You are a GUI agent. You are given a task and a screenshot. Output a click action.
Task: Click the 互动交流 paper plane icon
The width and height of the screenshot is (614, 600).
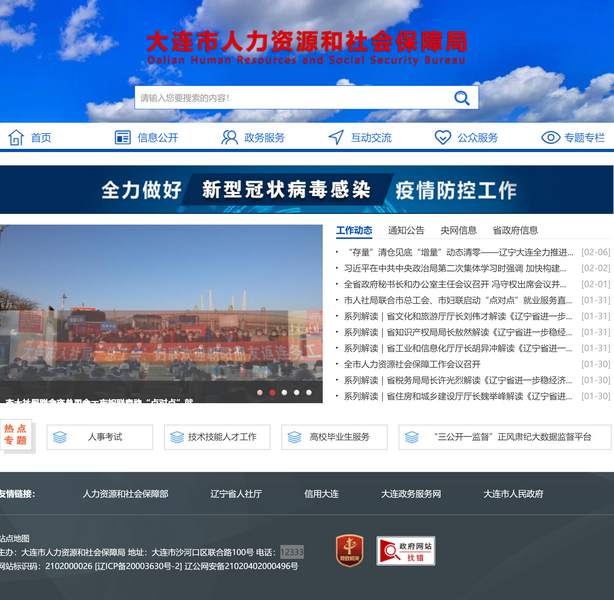pyautogui.click(x=336, y=138)
